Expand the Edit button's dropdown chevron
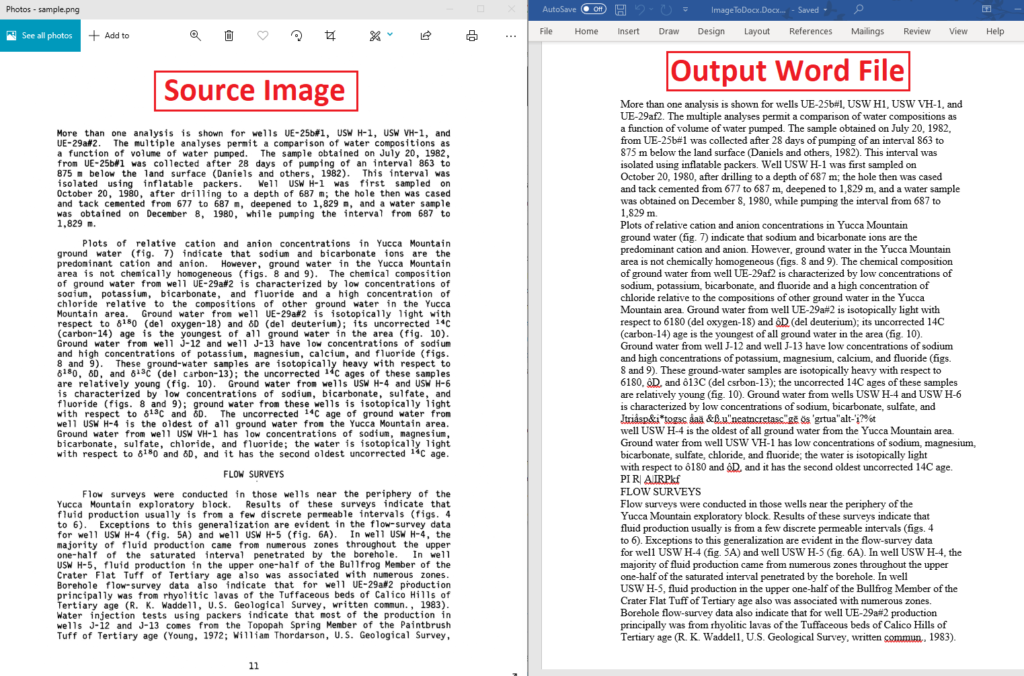 [390, 34]
